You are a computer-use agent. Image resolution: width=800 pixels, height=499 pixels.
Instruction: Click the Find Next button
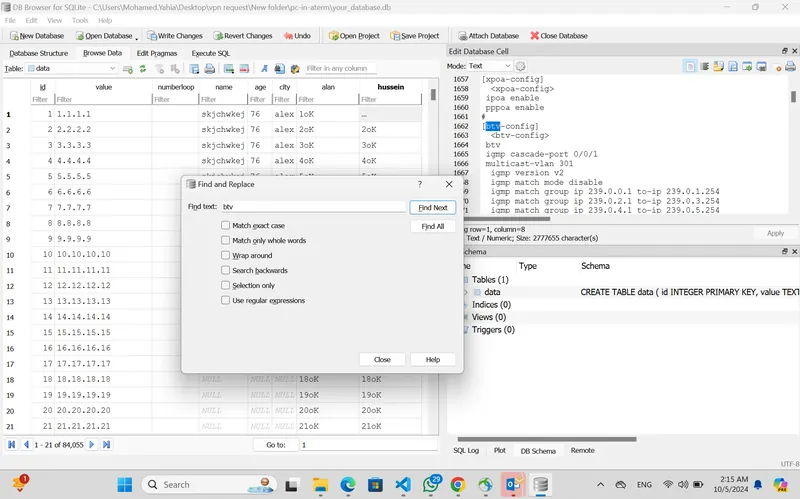click(x=433, y=208)
